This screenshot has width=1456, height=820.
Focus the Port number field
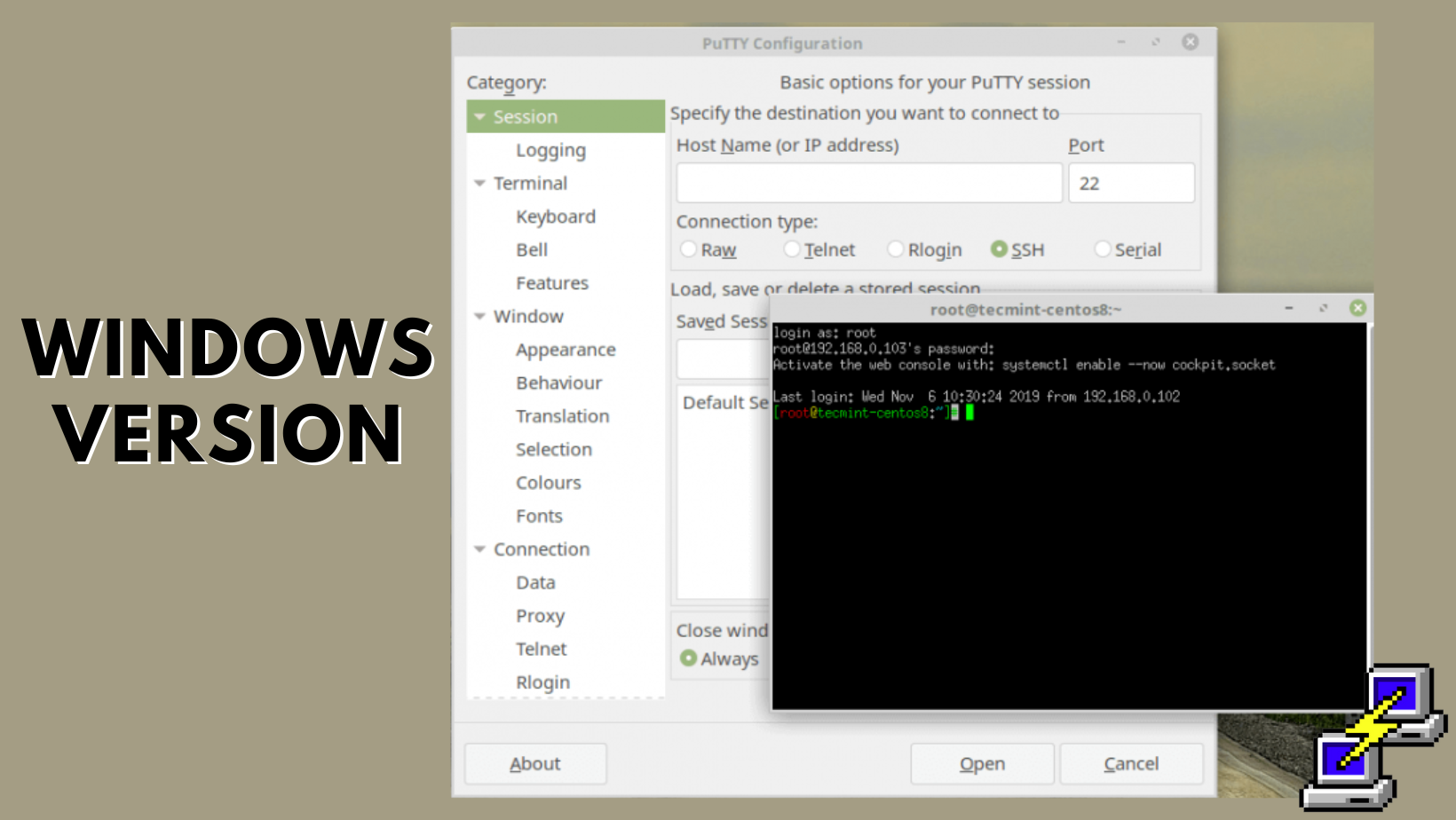point(1130,183)
